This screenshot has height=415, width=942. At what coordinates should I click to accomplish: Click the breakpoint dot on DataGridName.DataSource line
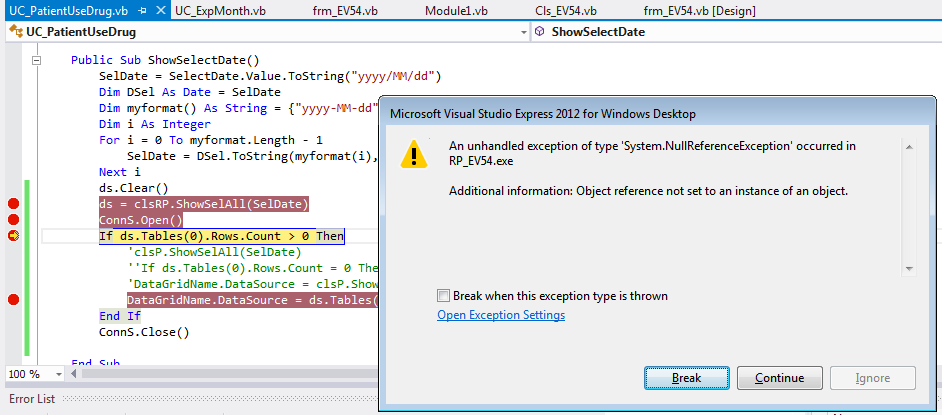point(13,300)
